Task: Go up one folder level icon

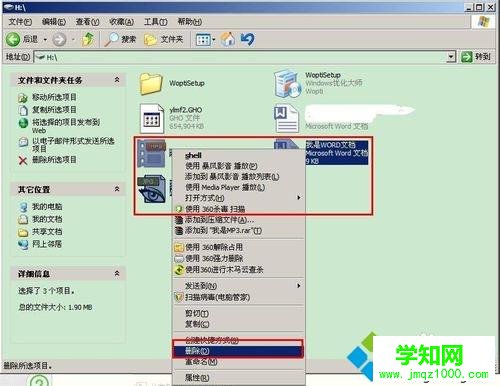Action: click(88, 39)
